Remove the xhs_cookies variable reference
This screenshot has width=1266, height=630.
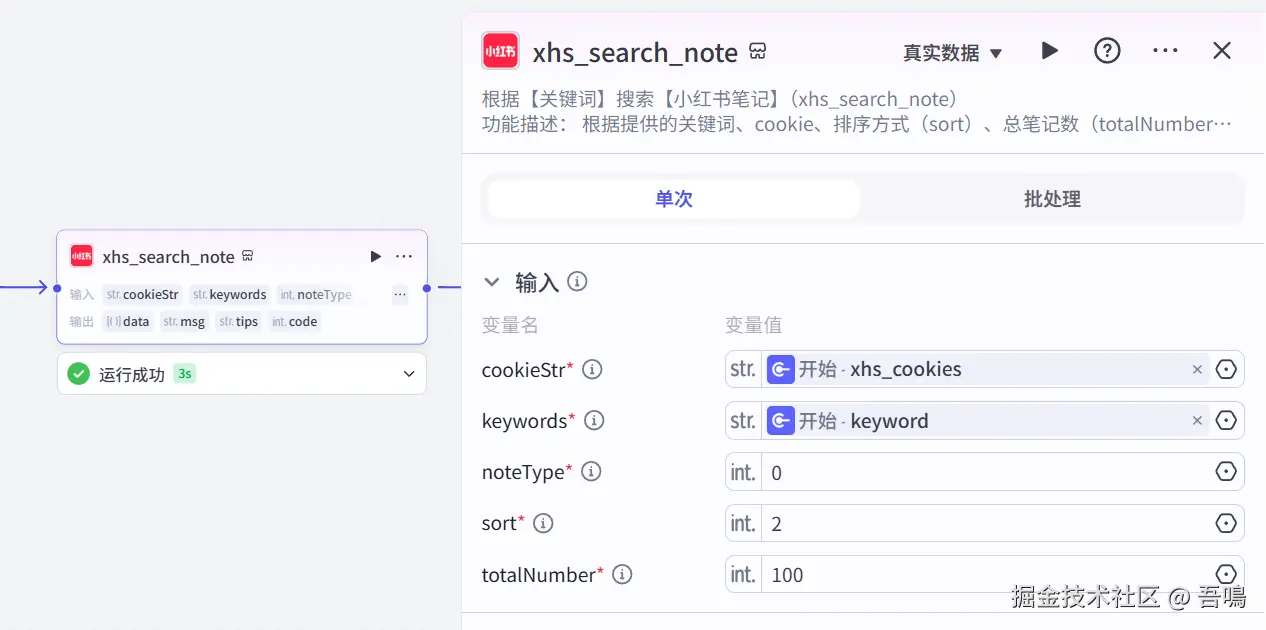(x=1197, y=370)
